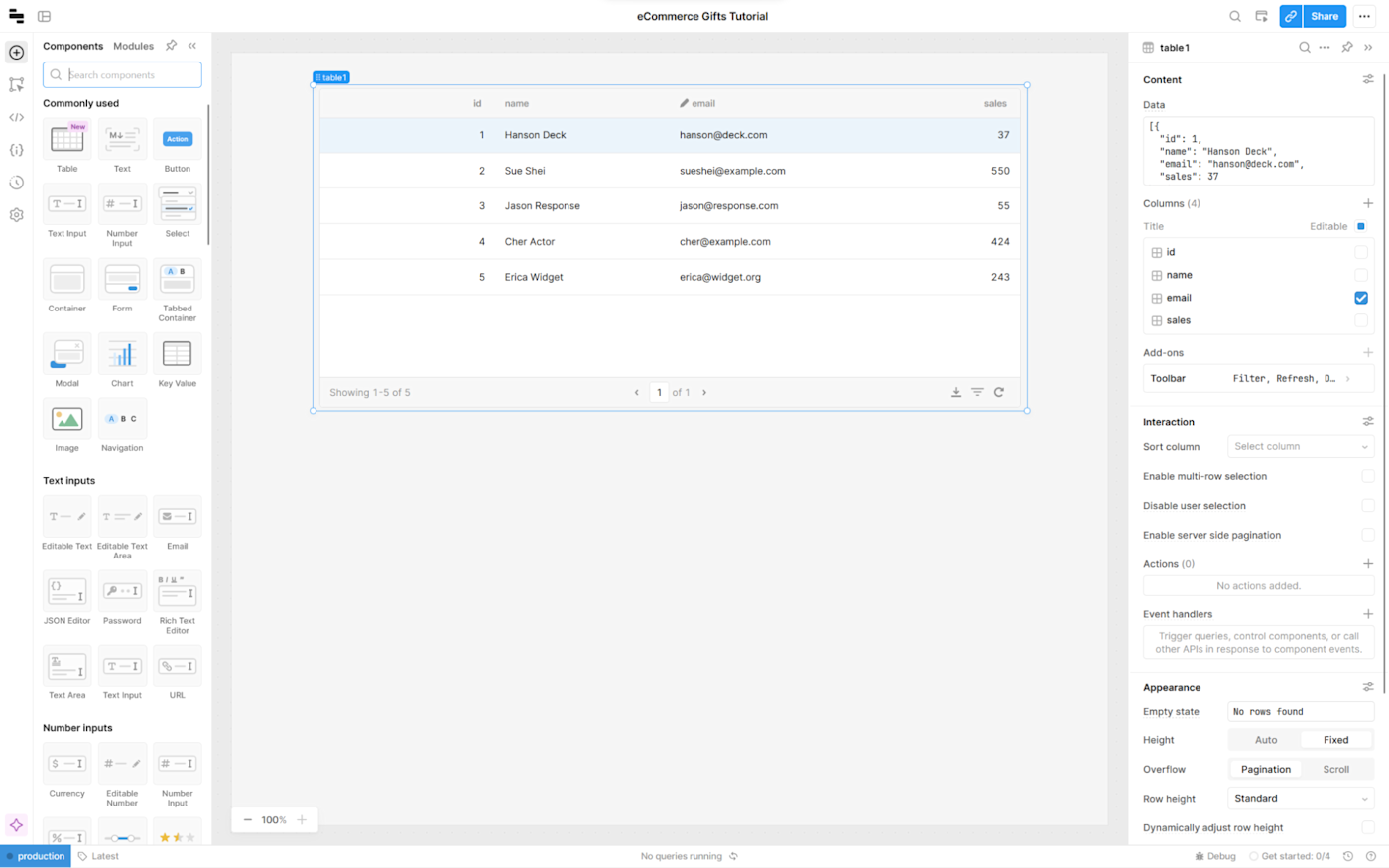
Task: Click the table filter icon
Action: 977,393
